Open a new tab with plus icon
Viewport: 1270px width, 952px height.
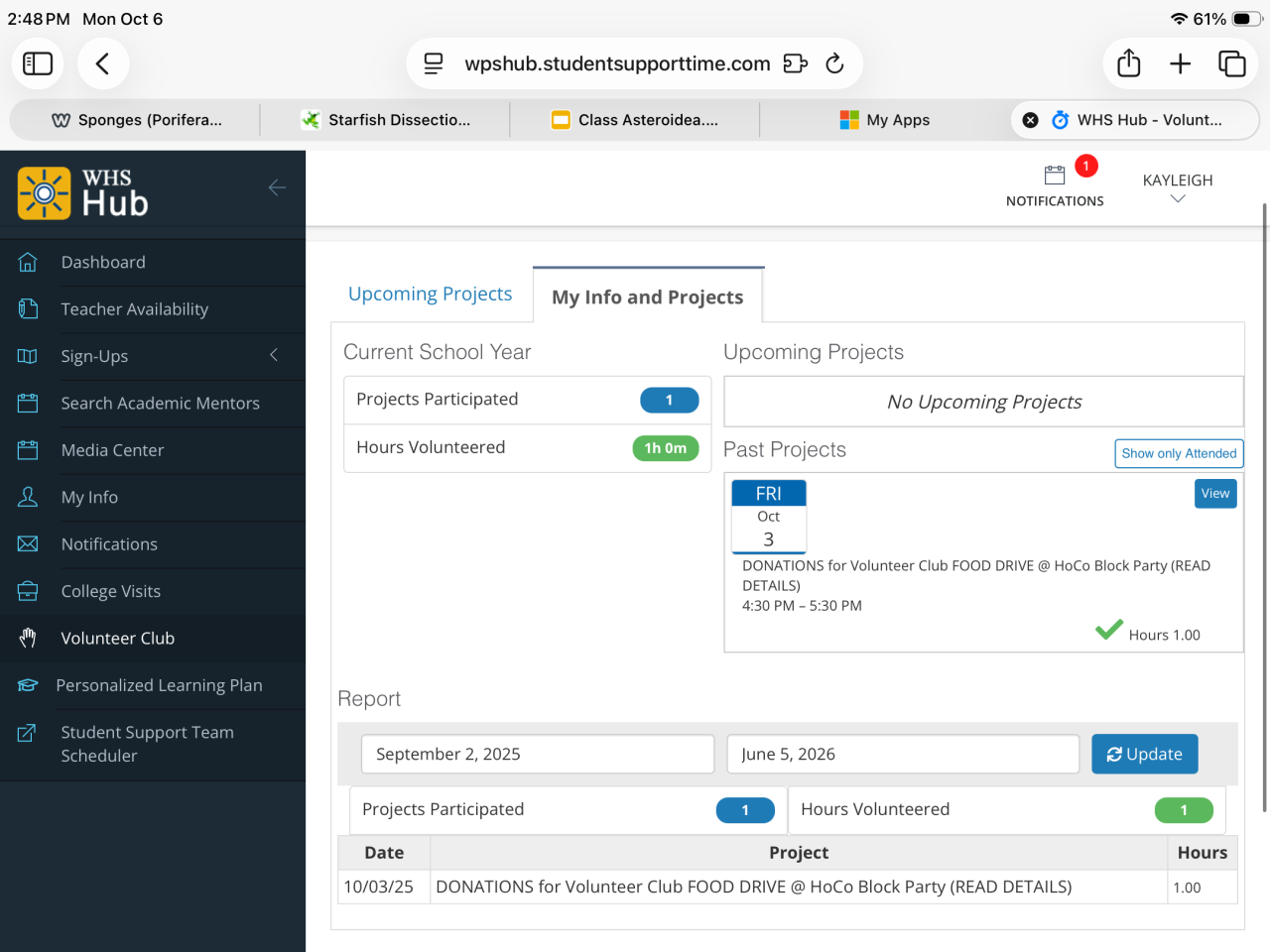[x=1181, y=63]
